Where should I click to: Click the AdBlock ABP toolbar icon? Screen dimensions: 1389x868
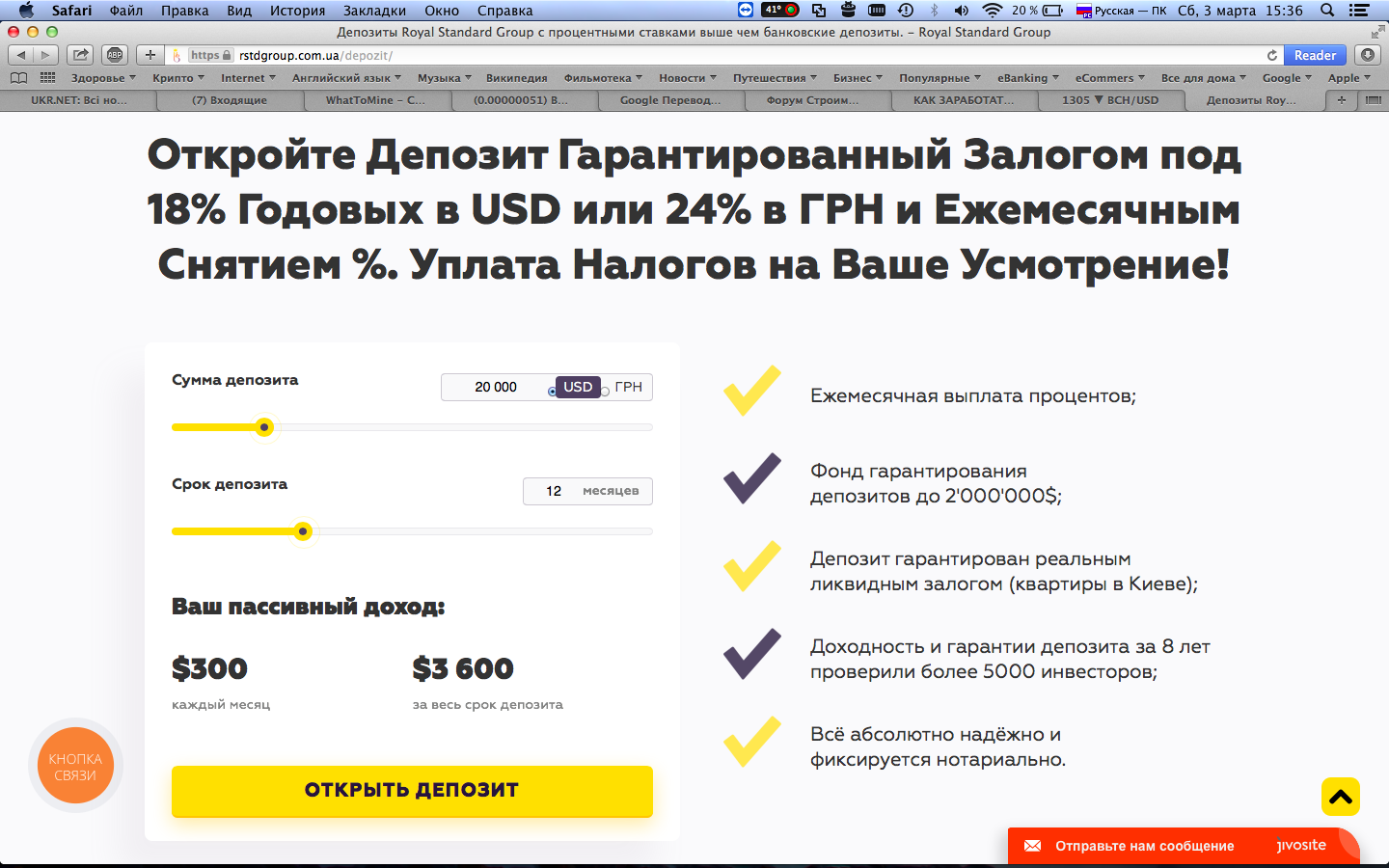click(x=115, y=55)
